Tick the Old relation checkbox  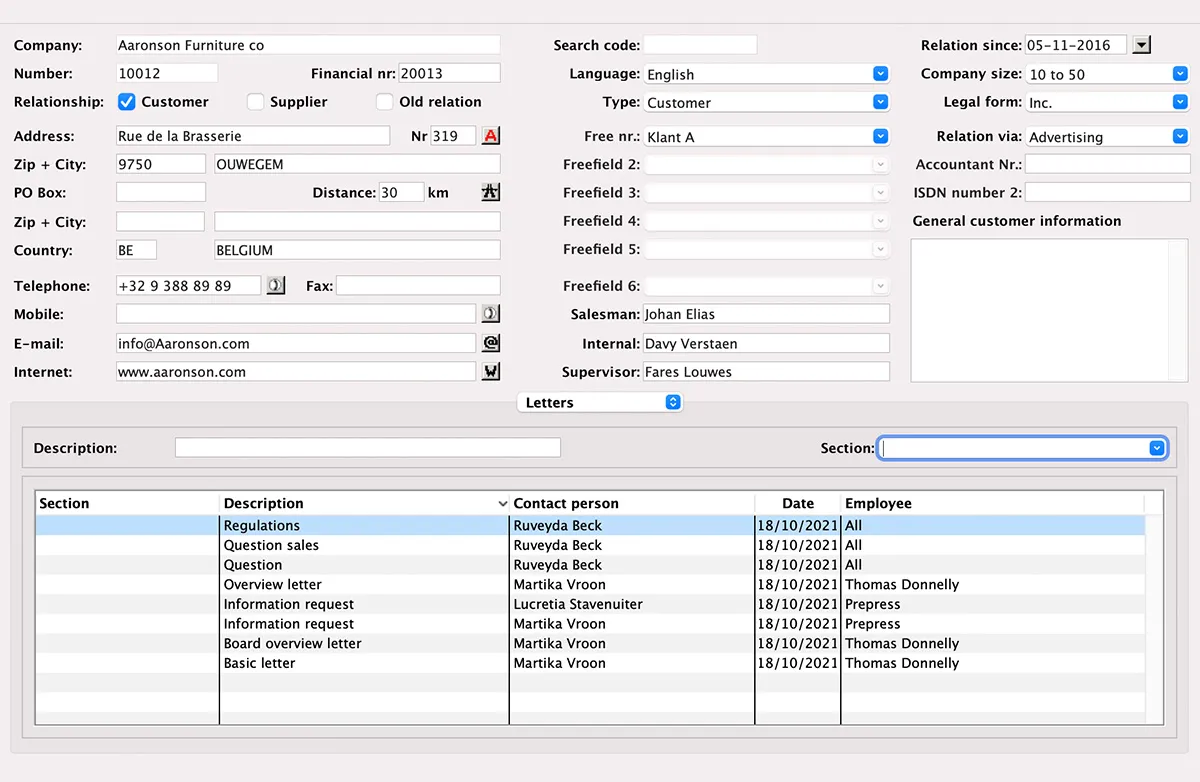tap(385, 102)
